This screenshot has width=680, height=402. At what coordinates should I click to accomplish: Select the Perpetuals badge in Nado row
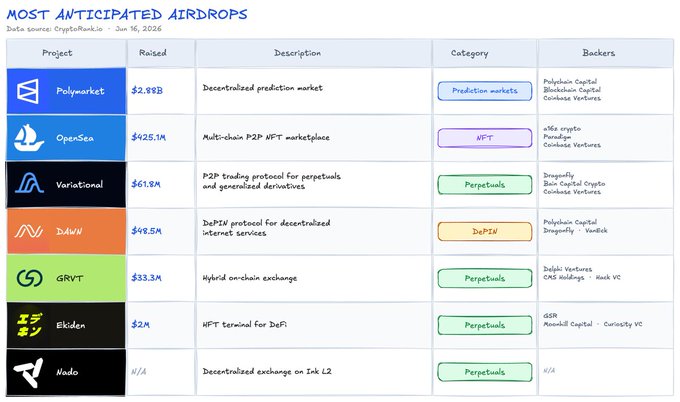point(485,372)
